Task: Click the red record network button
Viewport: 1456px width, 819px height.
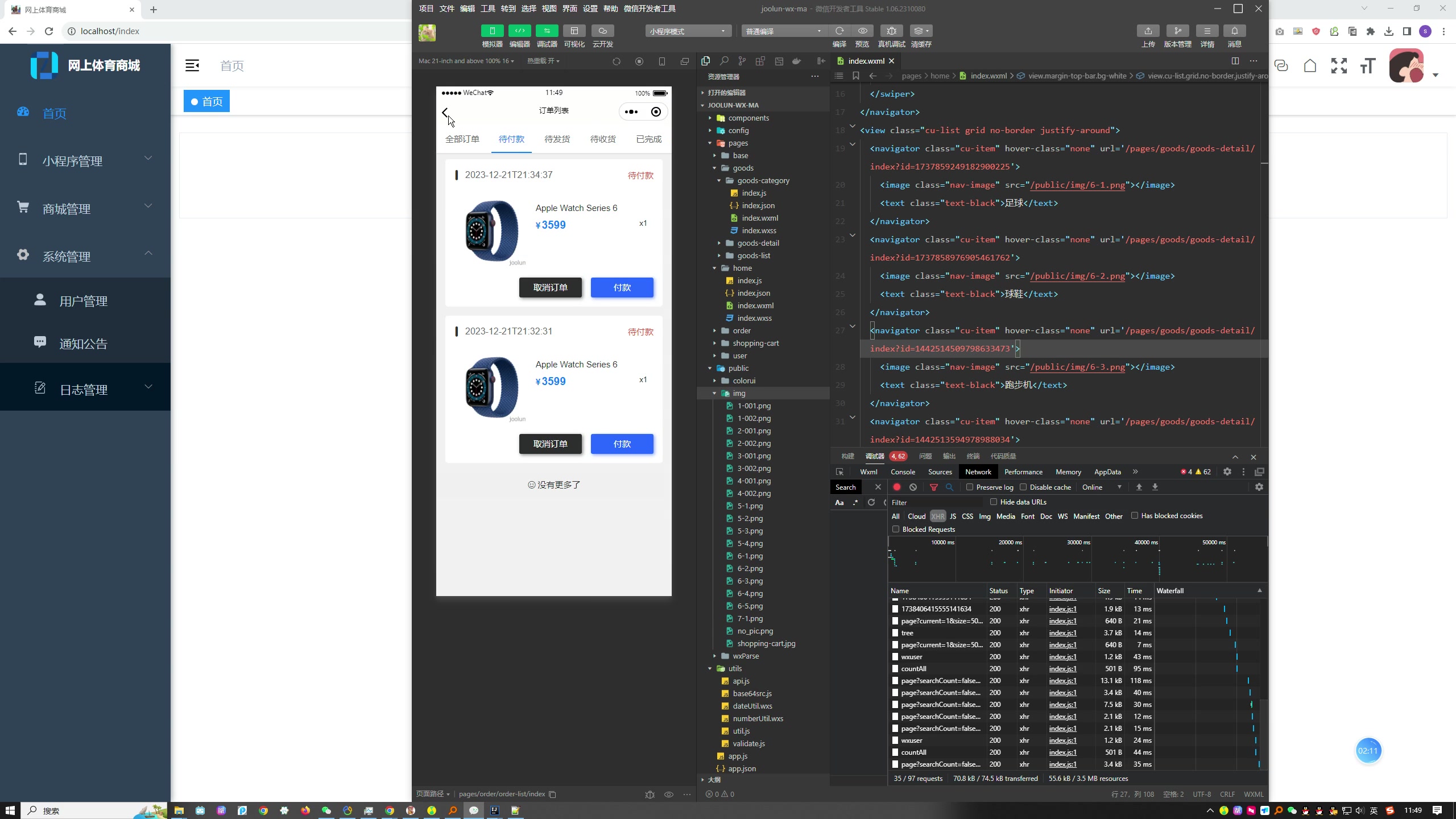Action: [897, 487]
